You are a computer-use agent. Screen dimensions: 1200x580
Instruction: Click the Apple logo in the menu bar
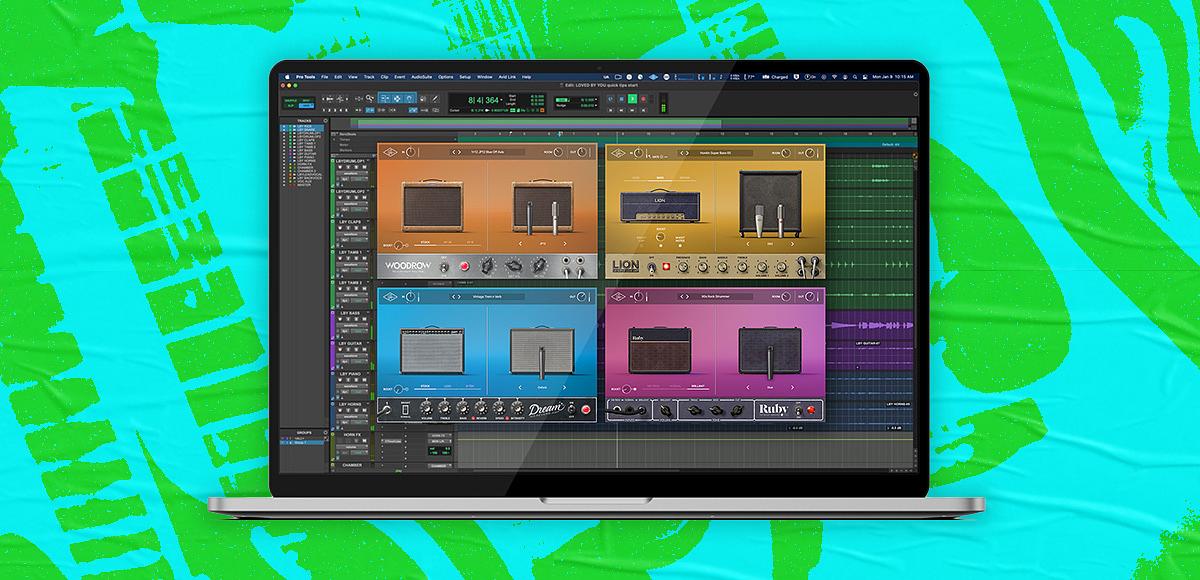[287, 77]
